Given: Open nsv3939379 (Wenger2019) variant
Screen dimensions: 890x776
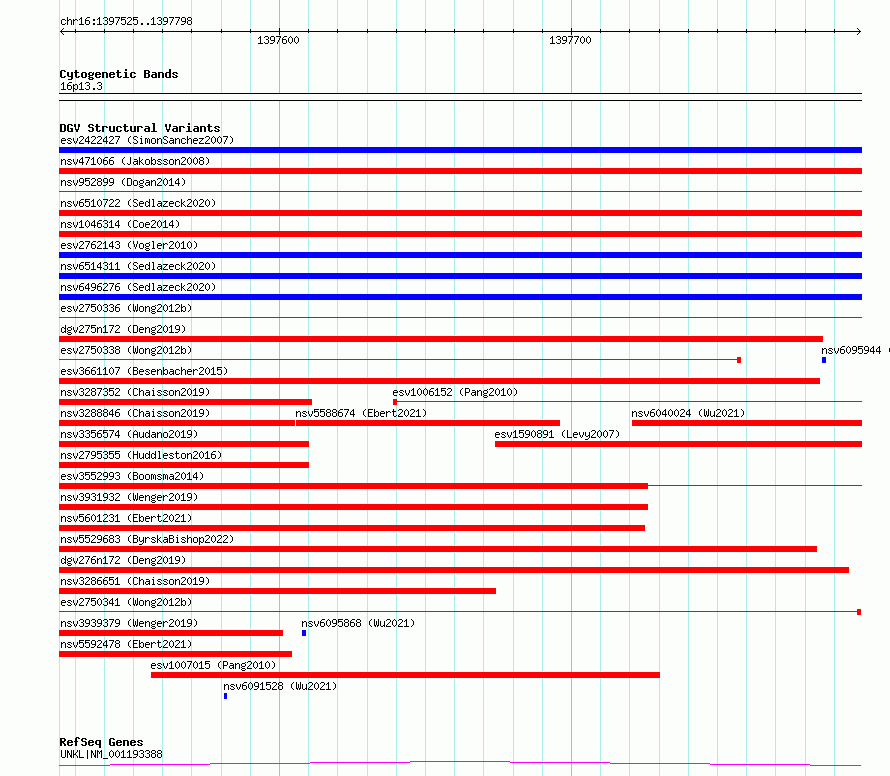Looking at the screenshot, I should pyautogui.click(x=129, y=623).
